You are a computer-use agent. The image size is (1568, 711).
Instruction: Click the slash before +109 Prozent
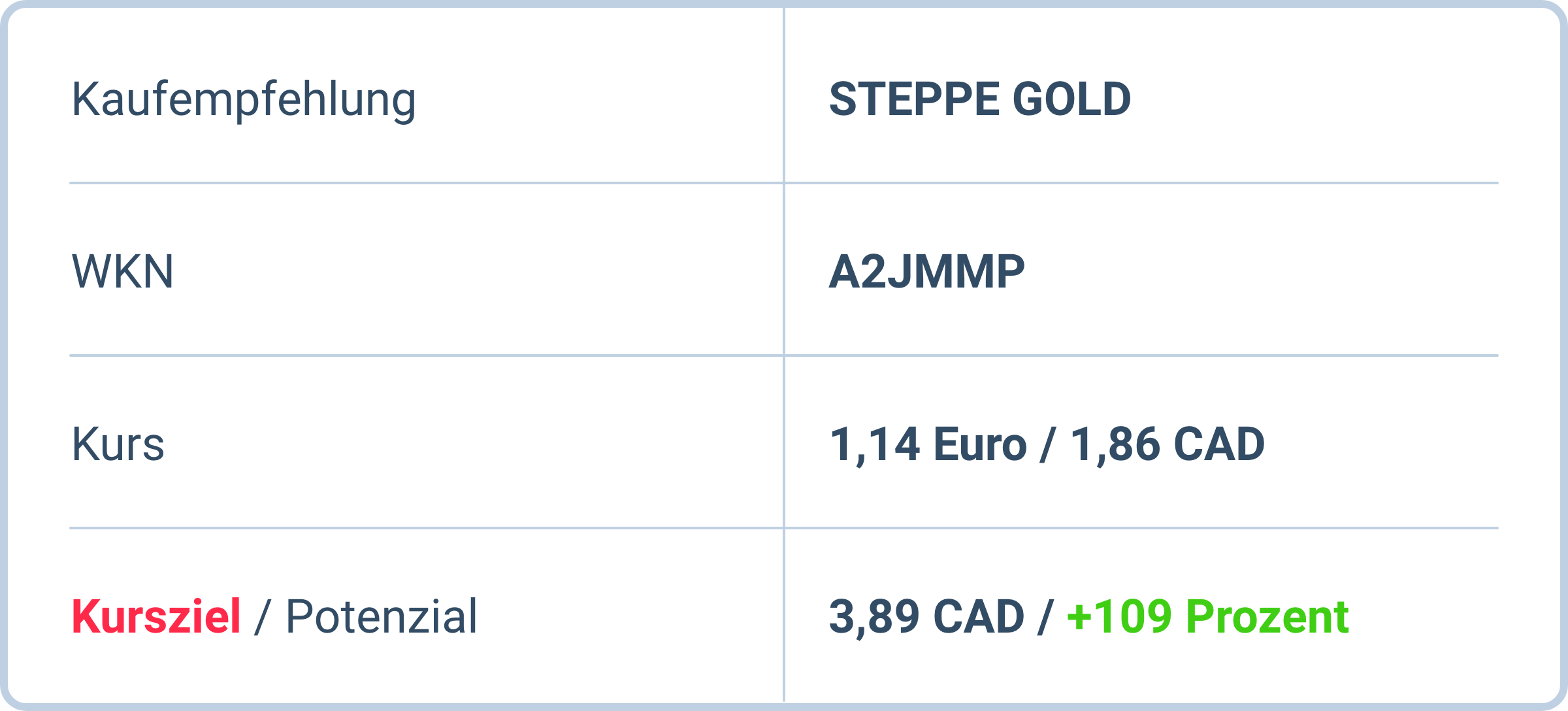(1045, 616)
